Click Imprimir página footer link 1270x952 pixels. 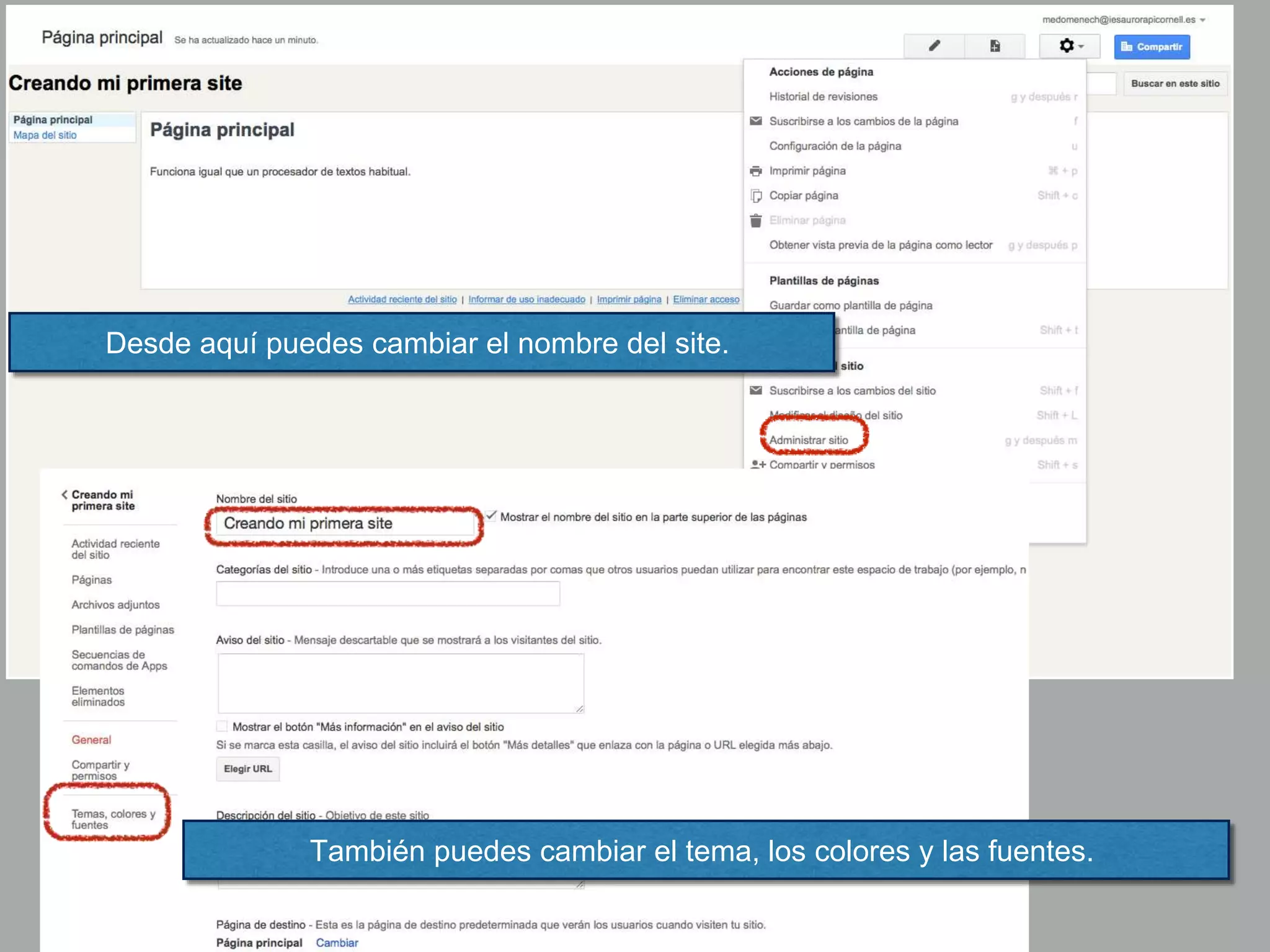tap(629, 299)
